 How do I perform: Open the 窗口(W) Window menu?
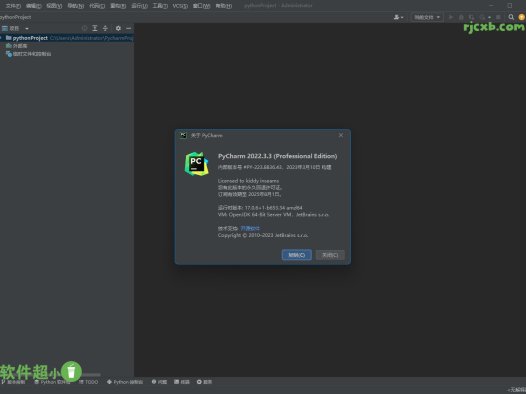(x=201, y=6)
